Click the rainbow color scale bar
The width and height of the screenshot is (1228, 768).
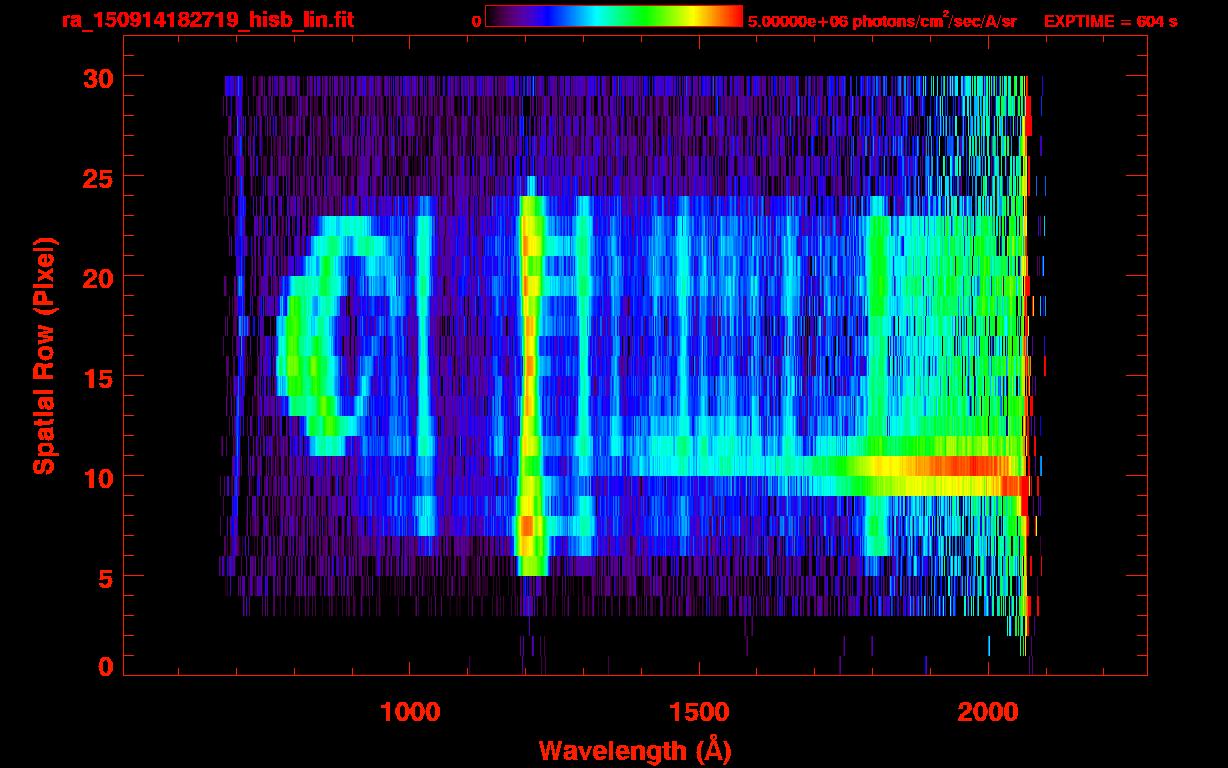click(614, 17)
